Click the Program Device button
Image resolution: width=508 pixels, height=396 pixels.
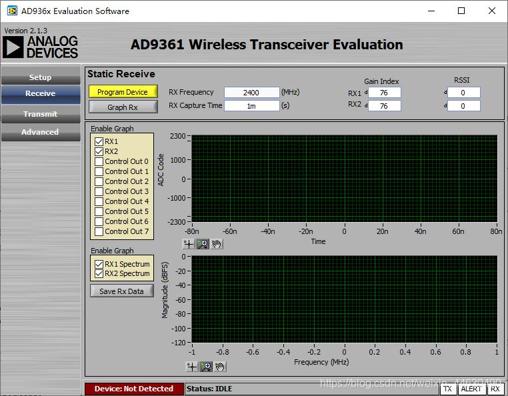click(123, 92)
